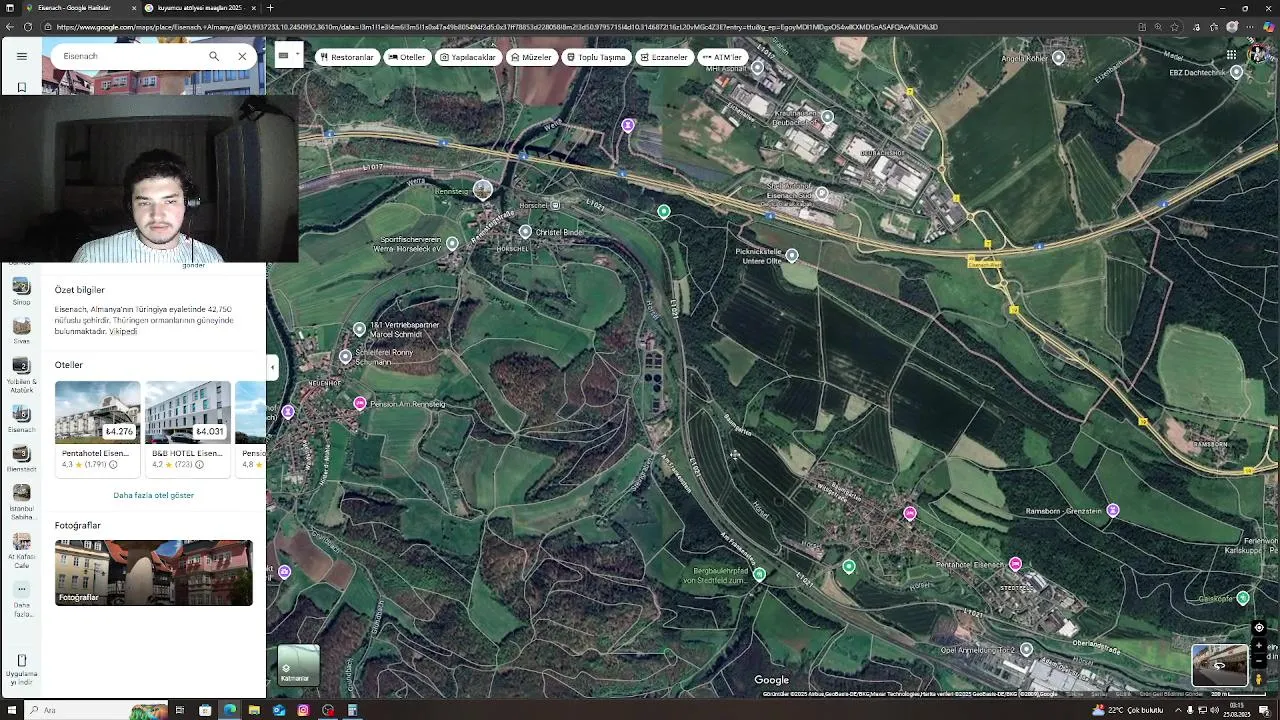Click Pentahotel Eisenach pink map pin
The height and width of the screenshot is (720, 1280).
point(1015,564)
